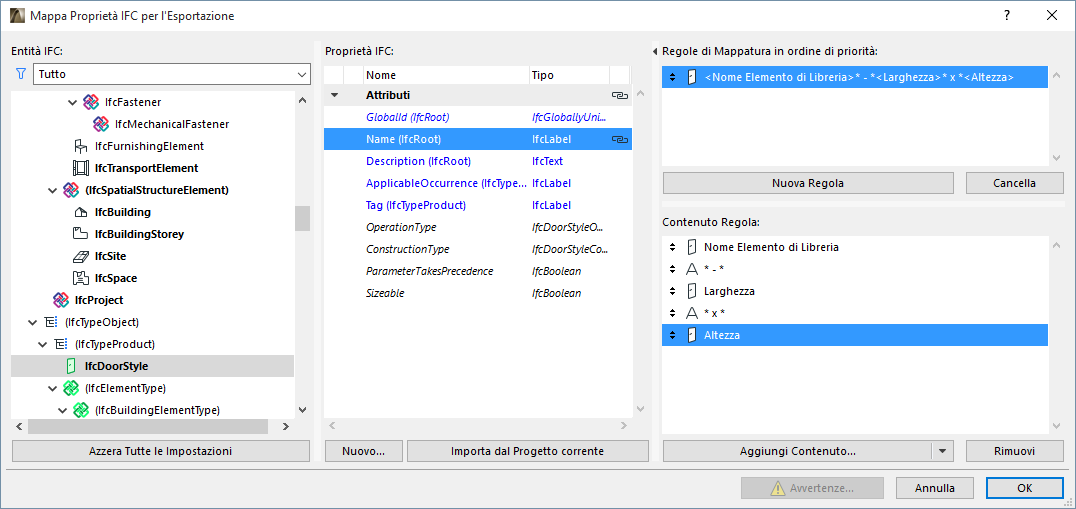Open the Aggiungi Contenuto dropdown arrow
The height and width of the screenshot is (509, 1076).
coord(943,451)
